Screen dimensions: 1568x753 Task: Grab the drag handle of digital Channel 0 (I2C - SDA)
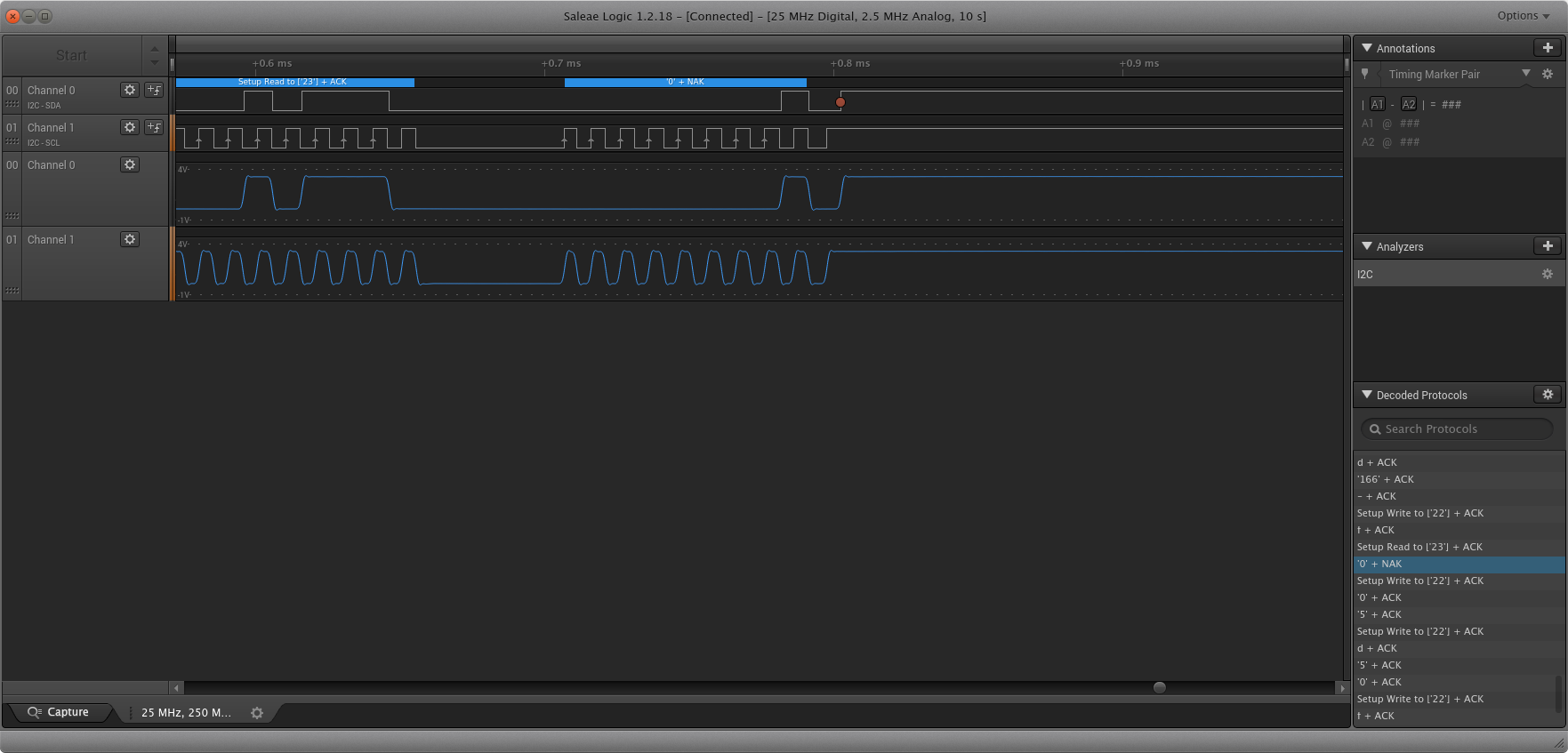coord(12,105)
